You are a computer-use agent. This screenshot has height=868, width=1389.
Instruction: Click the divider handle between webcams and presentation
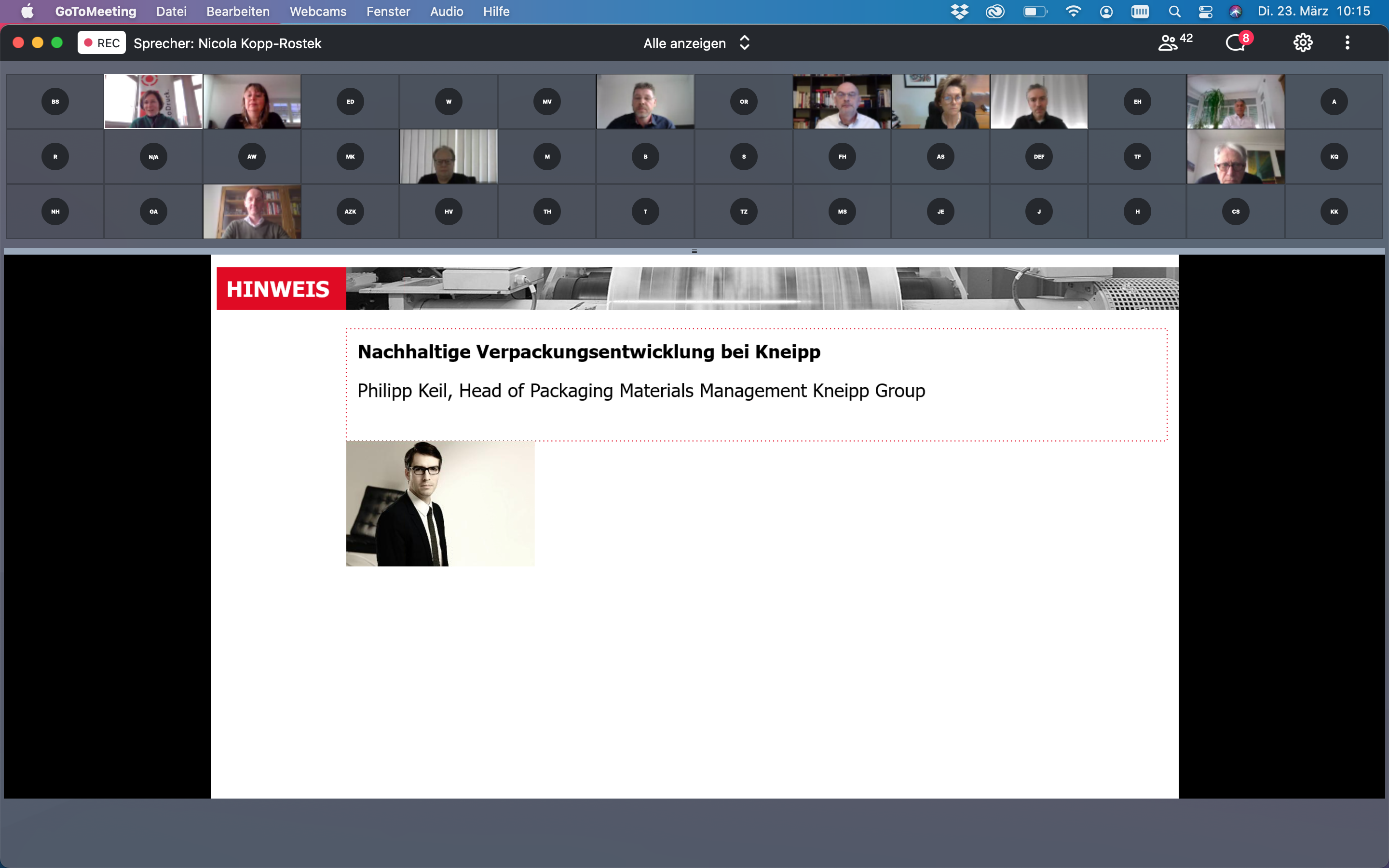pos(694,251)
